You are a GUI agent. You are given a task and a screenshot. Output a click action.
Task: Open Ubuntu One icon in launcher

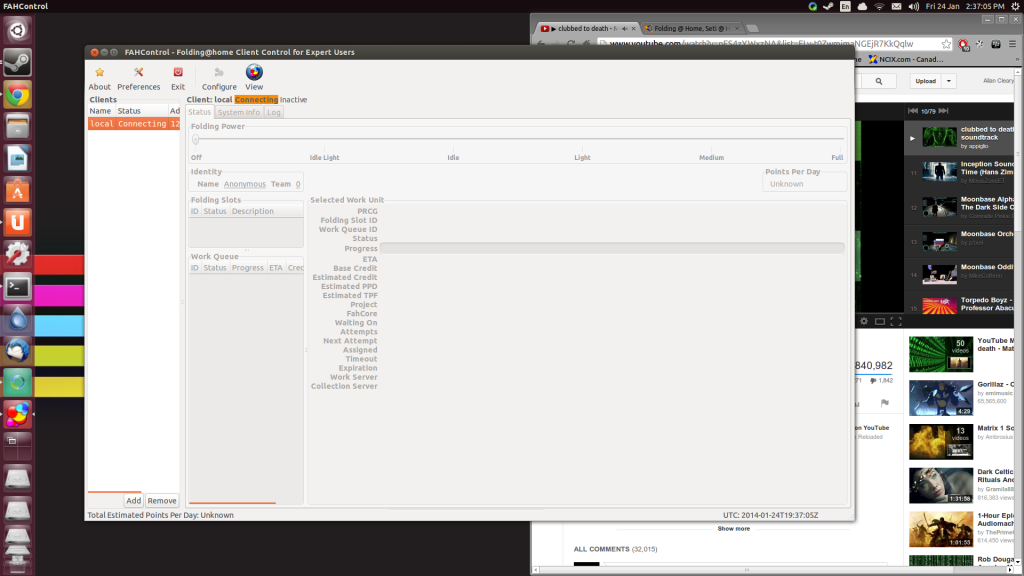coord(18,223)
